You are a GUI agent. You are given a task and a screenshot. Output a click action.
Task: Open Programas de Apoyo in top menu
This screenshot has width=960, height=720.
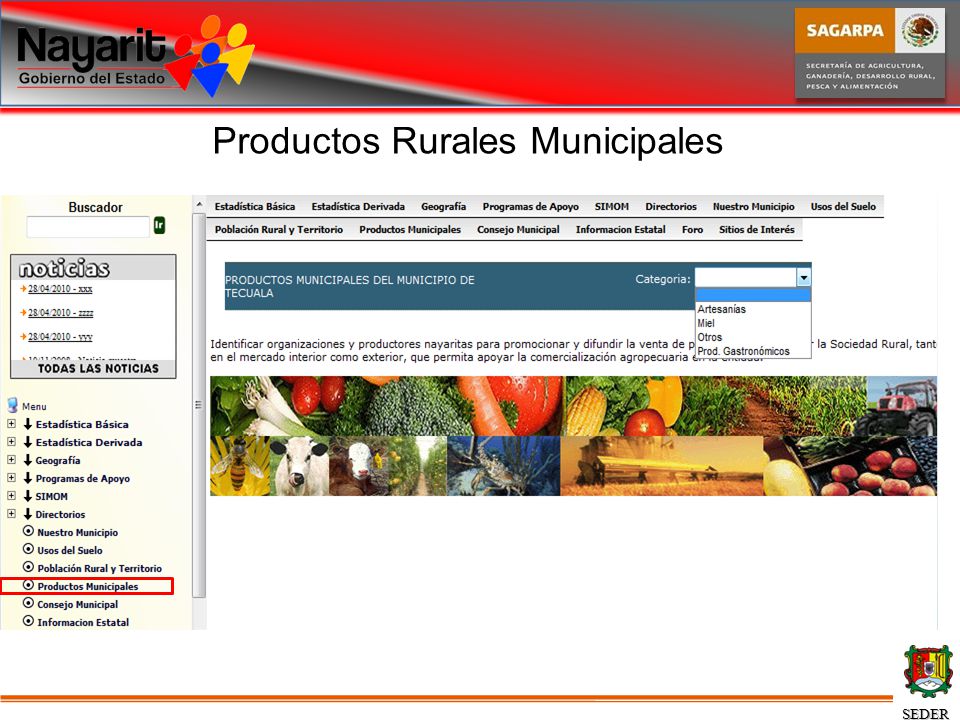530,207
